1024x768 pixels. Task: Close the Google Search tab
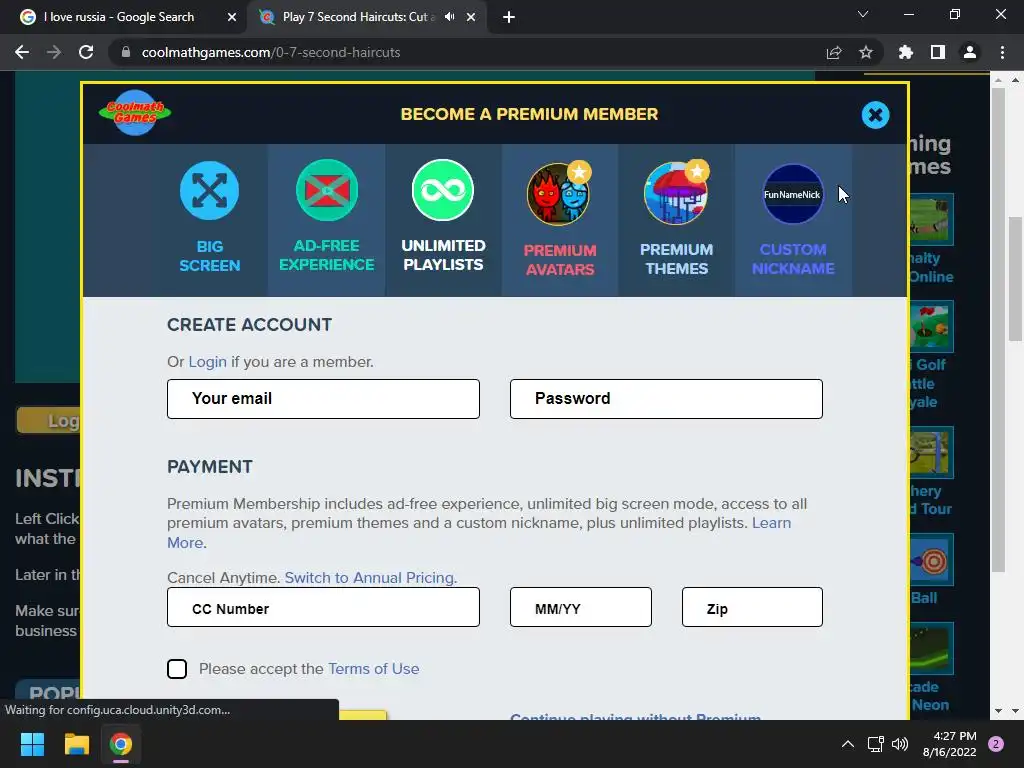click(x=232, y=18)
